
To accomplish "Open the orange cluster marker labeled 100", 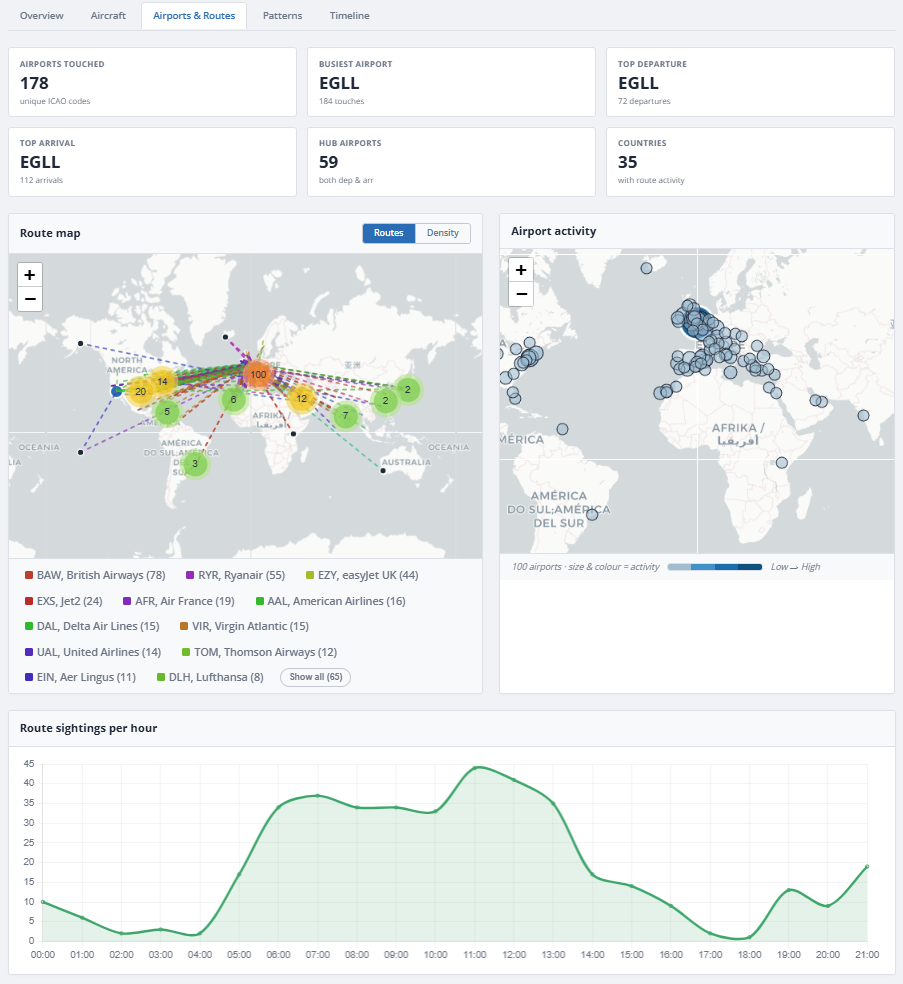I will 258,375.
